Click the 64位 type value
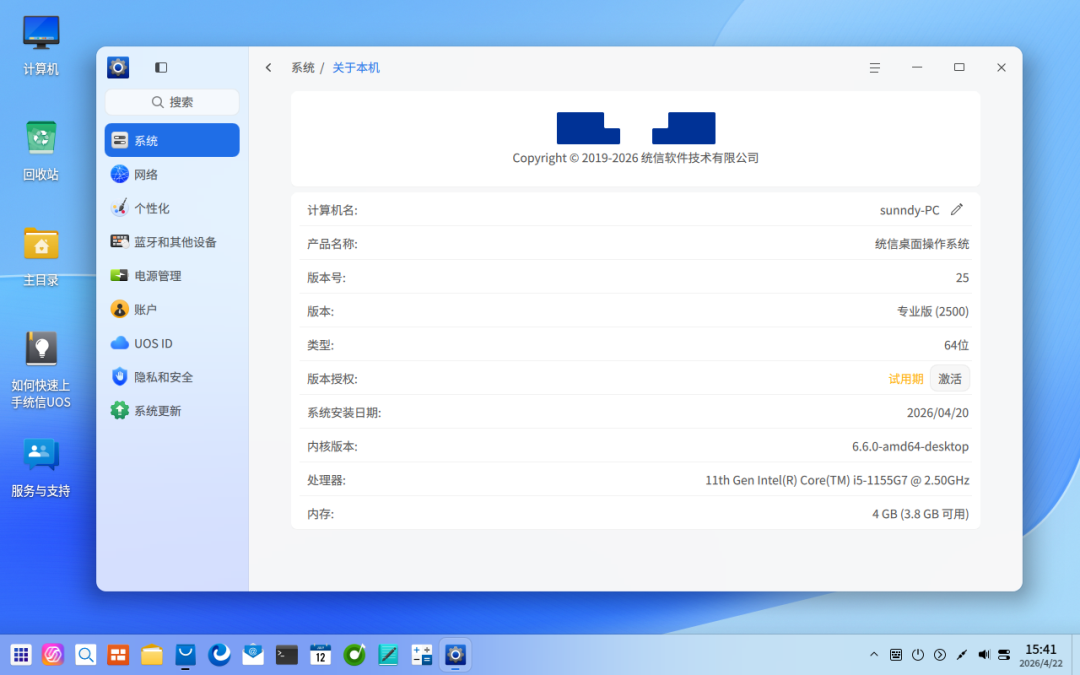 tap(956, 345)
